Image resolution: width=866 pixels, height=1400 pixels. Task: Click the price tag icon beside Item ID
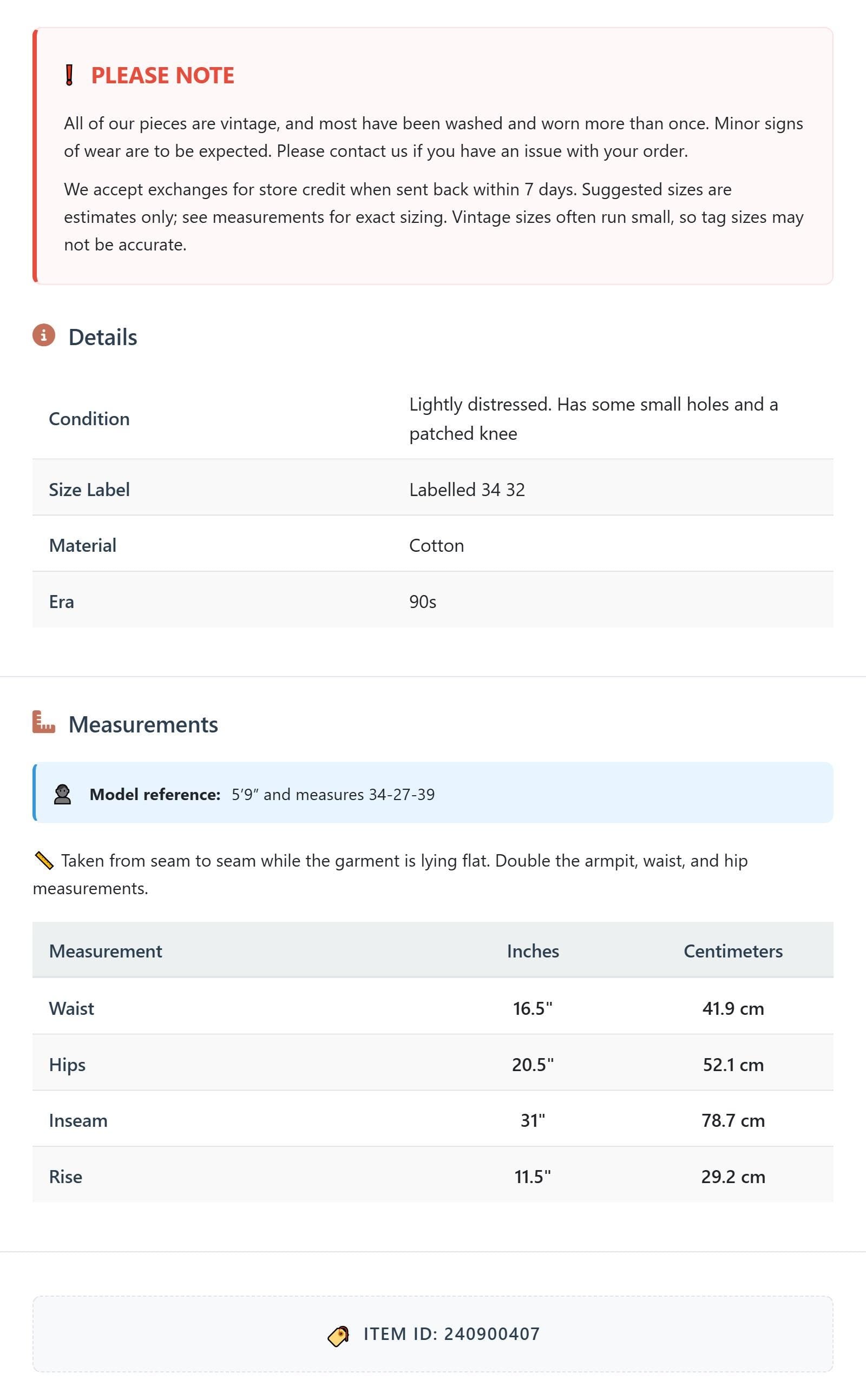tap(338, 1335)
